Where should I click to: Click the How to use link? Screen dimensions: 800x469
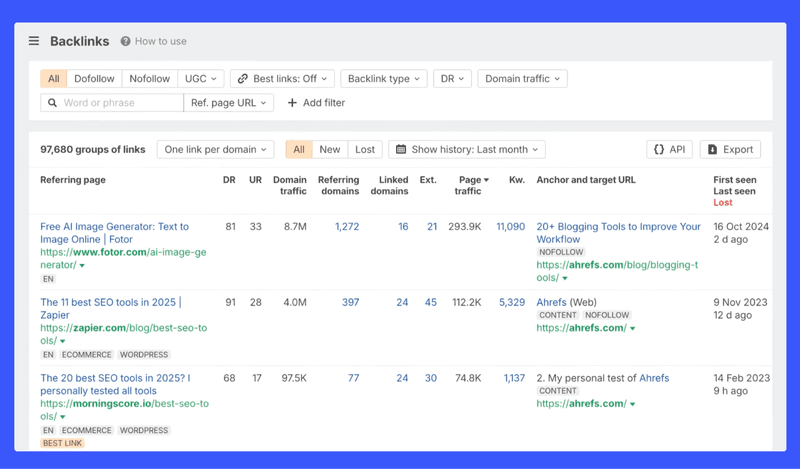pos(161,41)
